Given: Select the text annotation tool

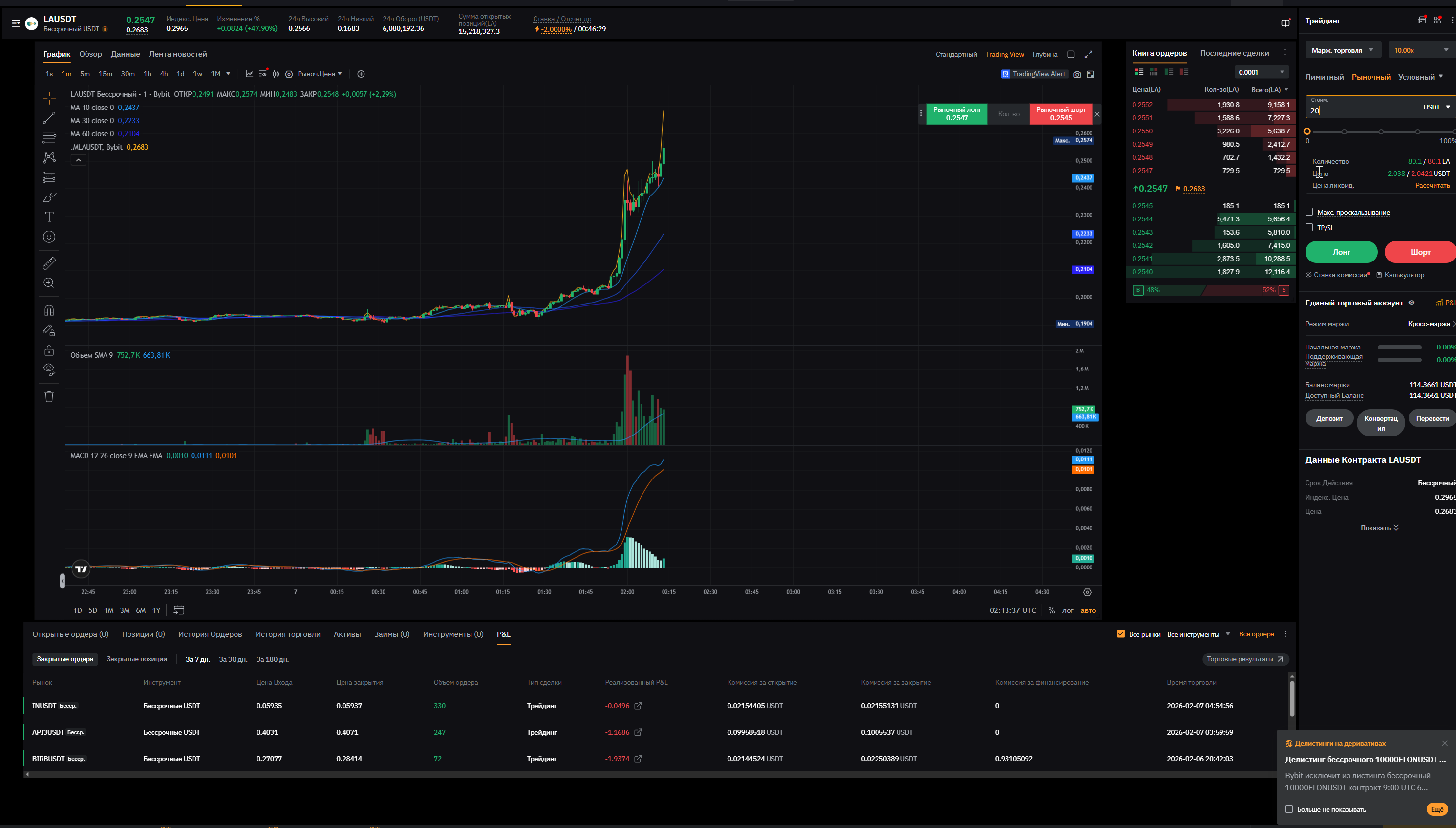Looking at the screenshot, I should point(49,217).
